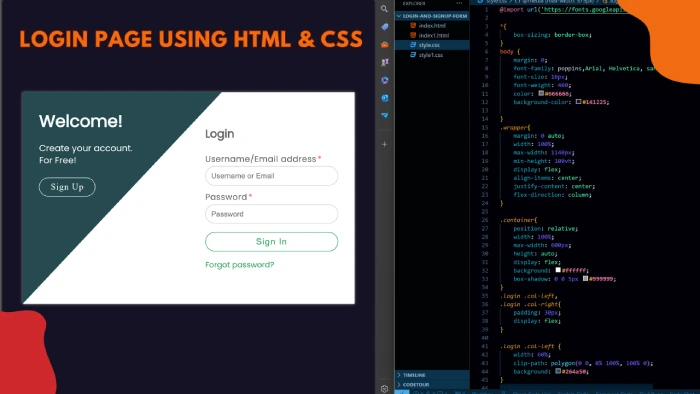Click the 'font-family: poppins' code line
Viewport: 700px width, 394px height.
pyautogui.click(x=584, y=69)
